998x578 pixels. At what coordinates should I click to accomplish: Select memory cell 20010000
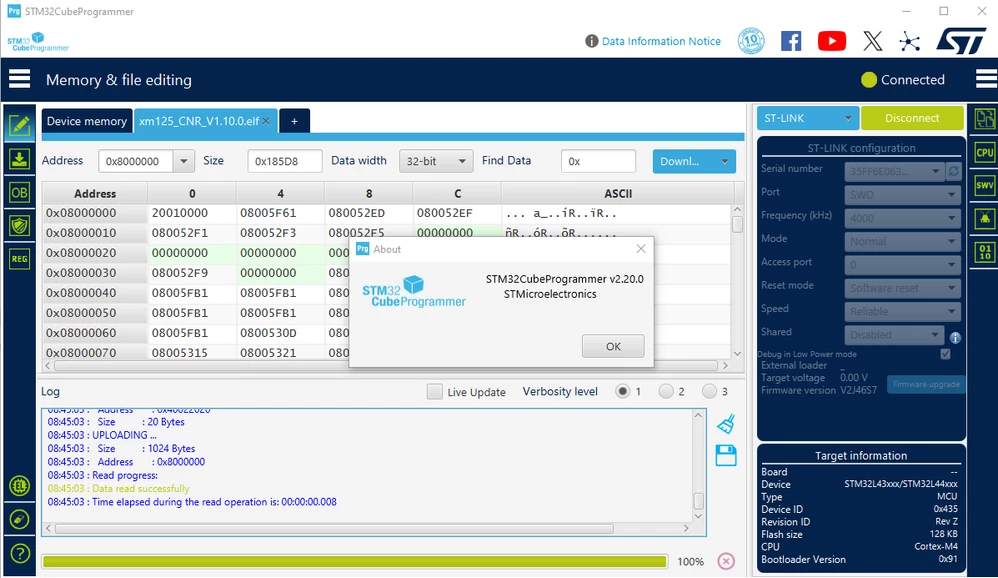[192, 213]
